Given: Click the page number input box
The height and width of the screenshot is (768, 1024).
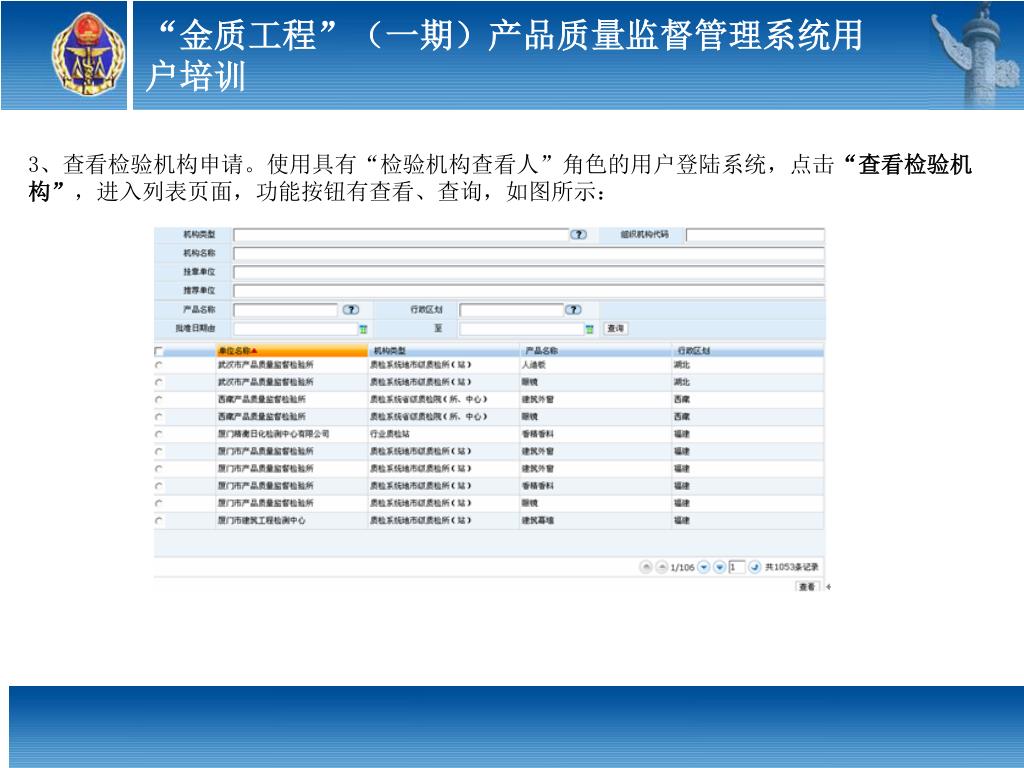Looking at the screenshot, I should click(x=737, y=567).
